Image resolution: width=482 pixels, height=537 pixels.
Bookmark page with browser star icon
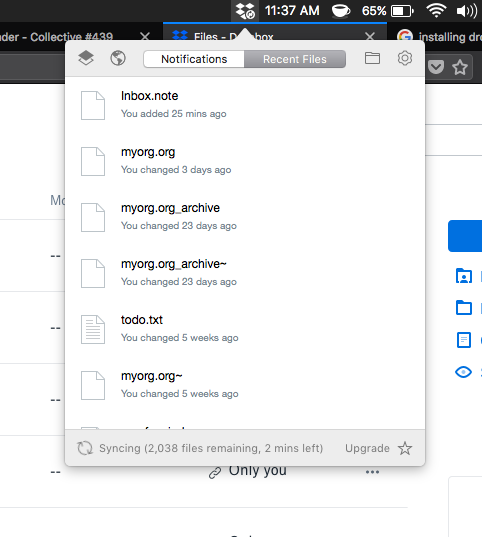pos(460,67)
